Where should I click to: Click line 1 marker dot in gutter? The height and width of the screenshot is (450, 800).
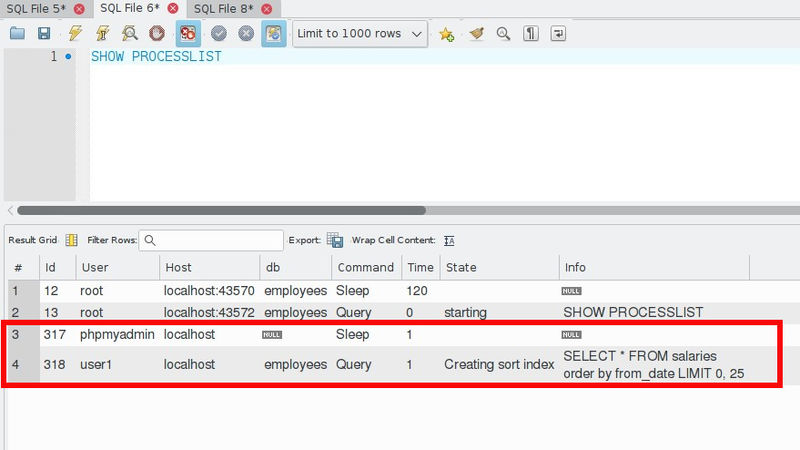click(x=68, y=57)
